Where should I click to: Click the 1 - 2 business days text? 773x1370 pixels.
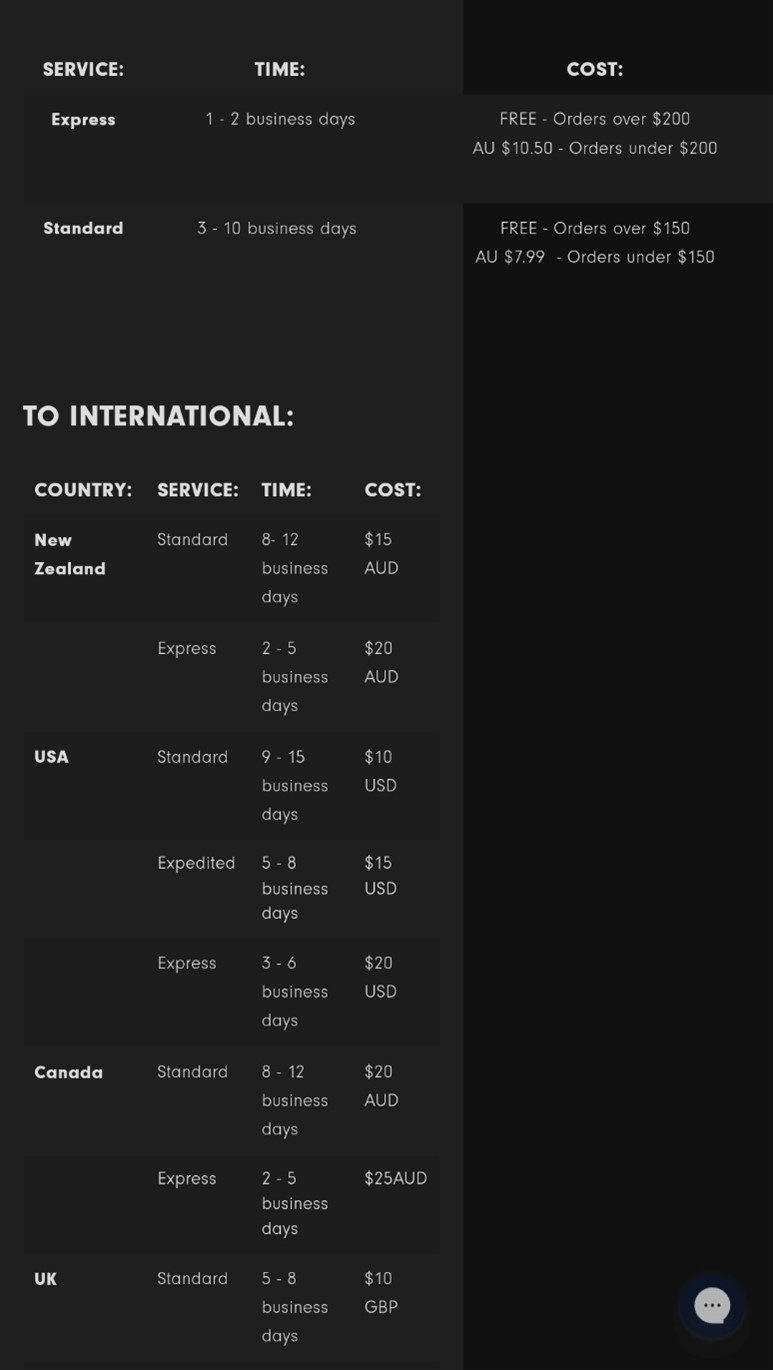[280, 119]
